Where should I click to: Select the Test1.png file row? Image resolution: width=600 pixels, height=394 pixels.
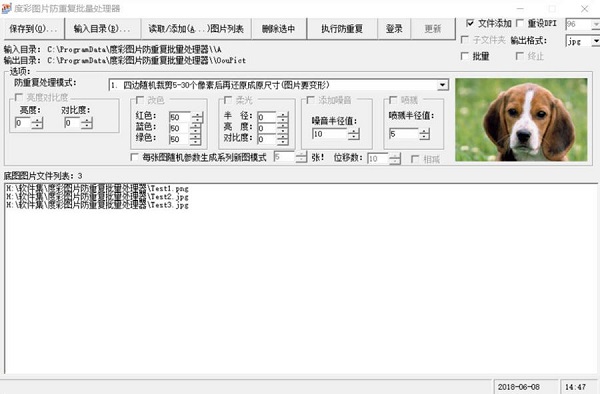click(98, 189)
